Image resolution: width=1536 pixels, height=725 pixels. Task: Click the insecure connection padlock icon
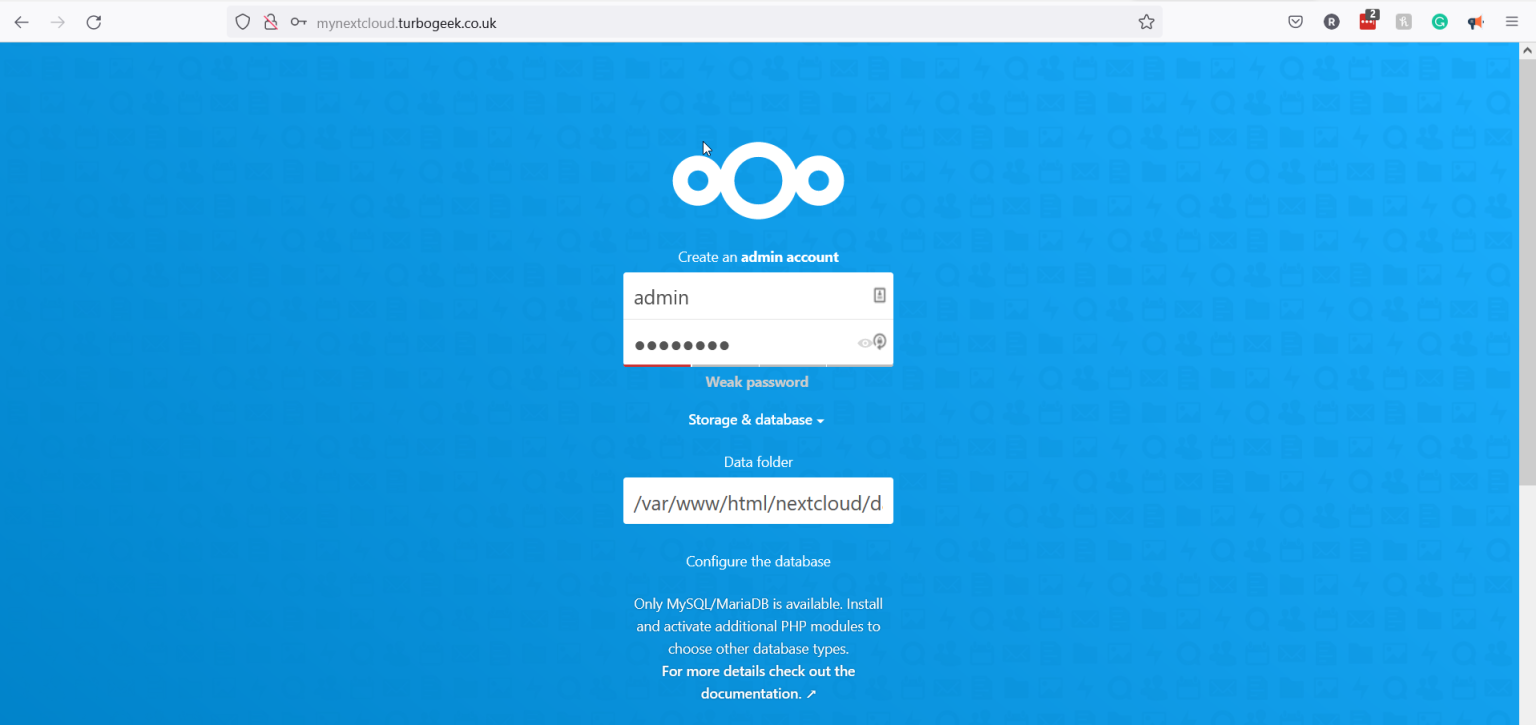point(270,22)
